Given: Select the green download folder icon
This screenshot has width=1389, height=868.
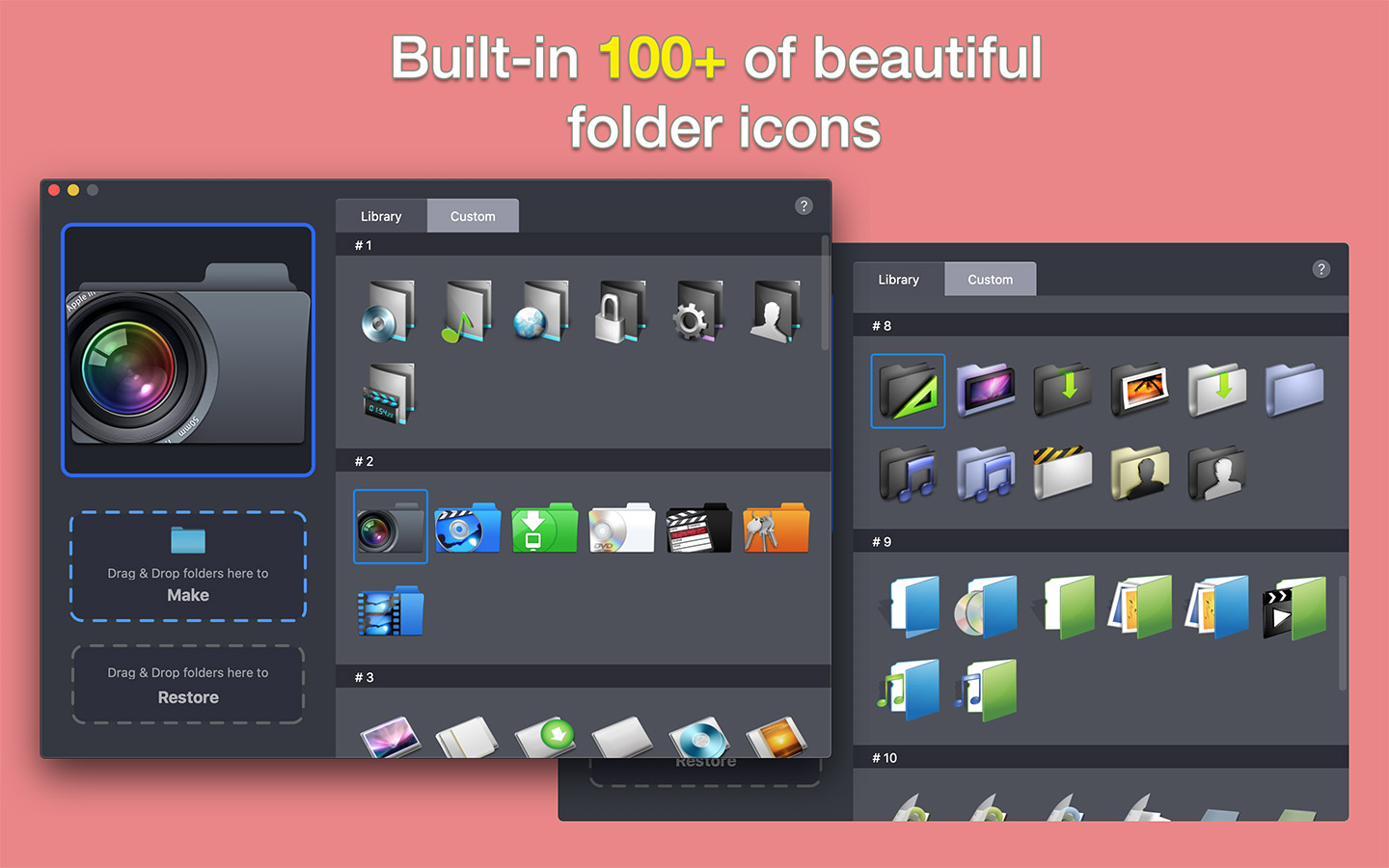Looking at the screenshot, I should [544, 527].
